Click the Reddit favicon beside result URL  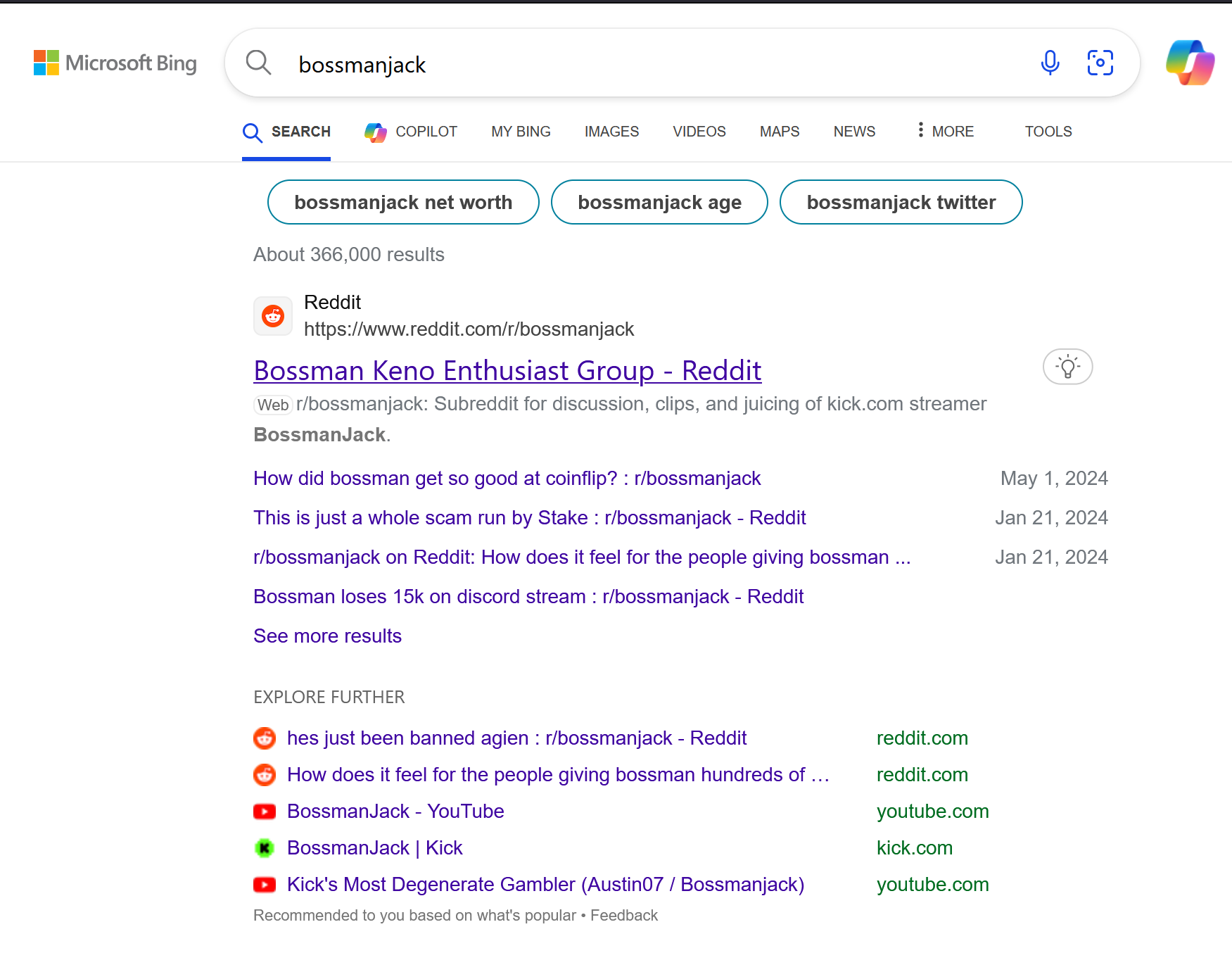pyautogui.click(x=273, y=316)
